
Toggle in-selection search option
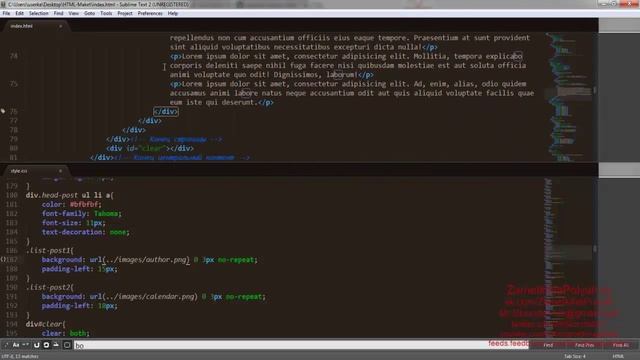click(56, 345)
